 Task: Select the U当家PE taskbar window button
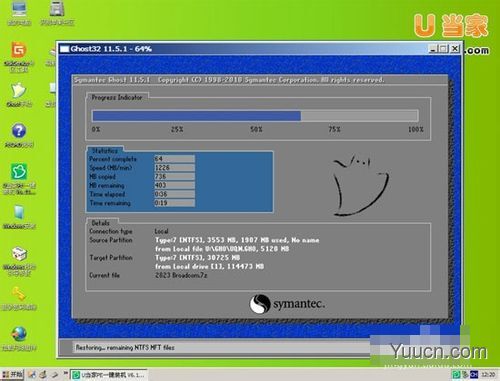point(109,375)
